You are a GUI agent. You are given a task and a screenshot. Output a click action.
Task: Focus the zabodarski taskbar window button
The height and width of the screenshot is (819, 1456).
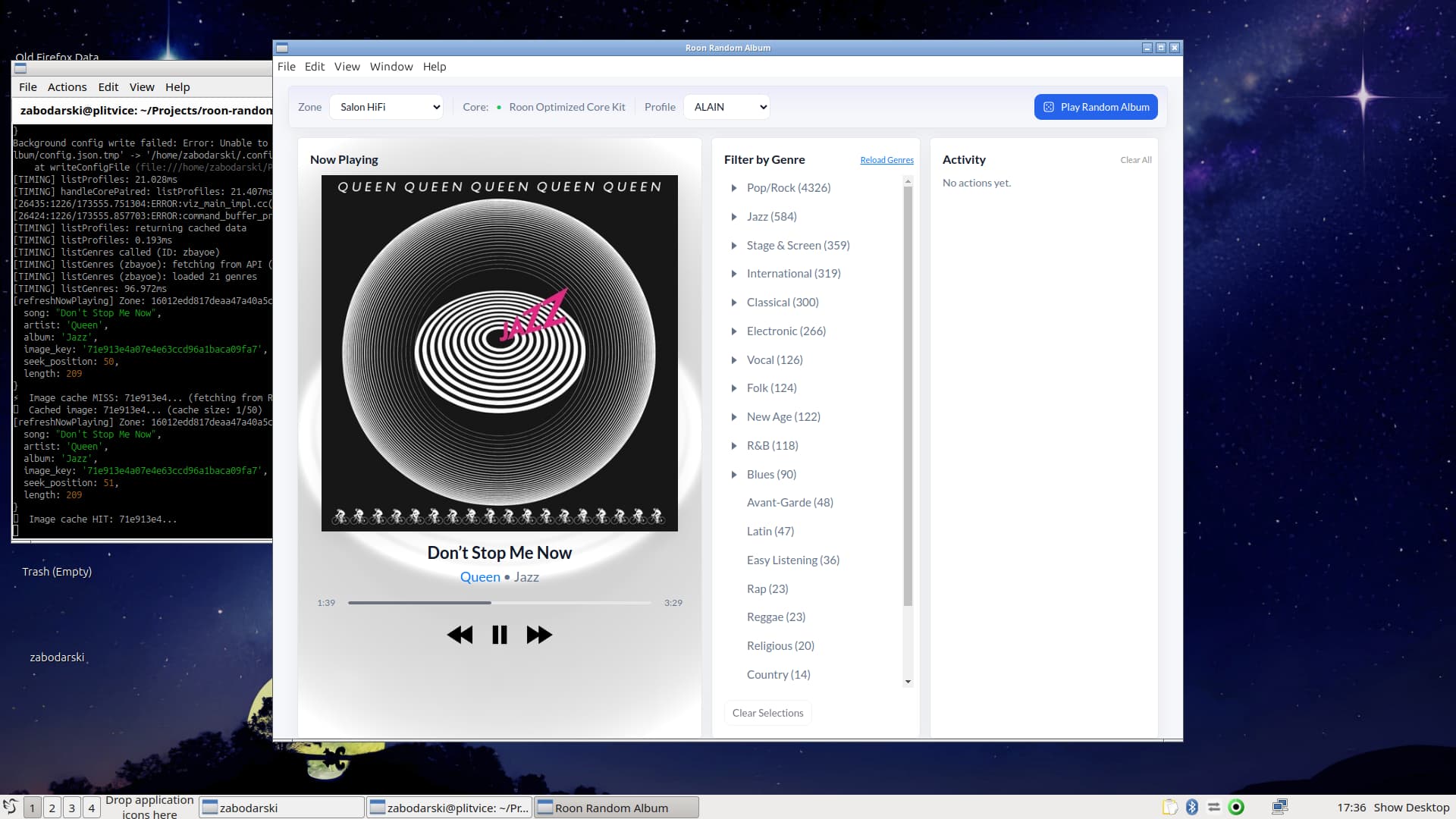coord(281,808)
